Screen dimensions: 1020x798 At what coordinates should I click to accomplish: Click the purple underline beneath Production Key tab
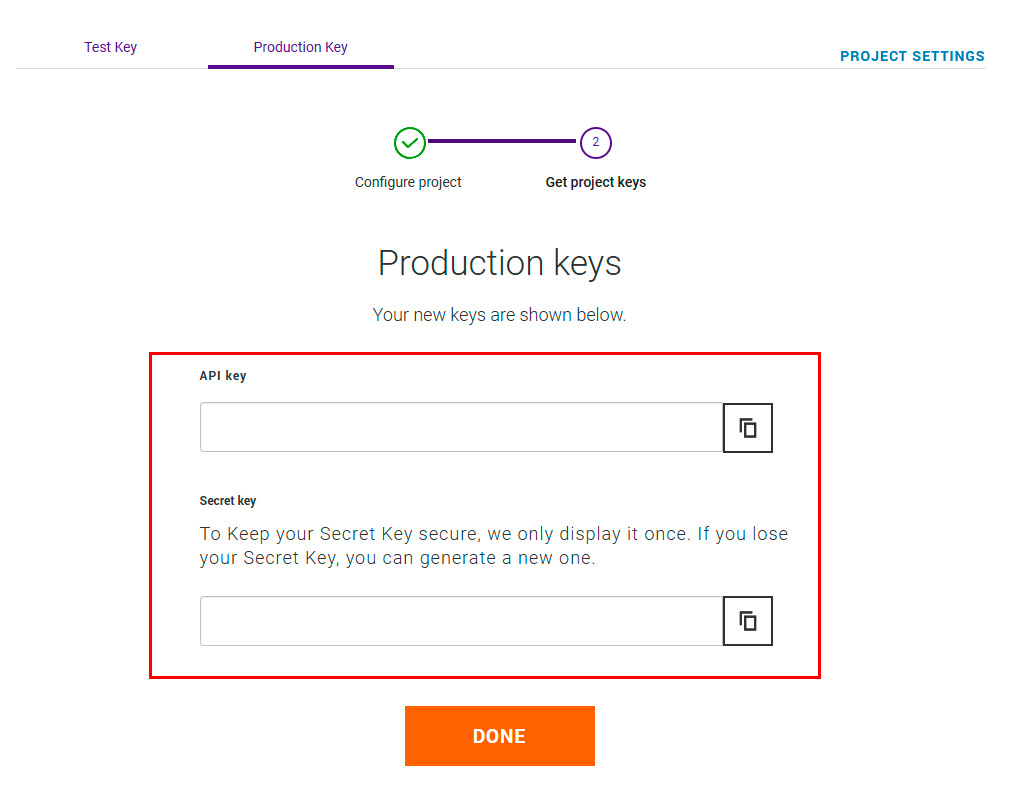point(300,66)
